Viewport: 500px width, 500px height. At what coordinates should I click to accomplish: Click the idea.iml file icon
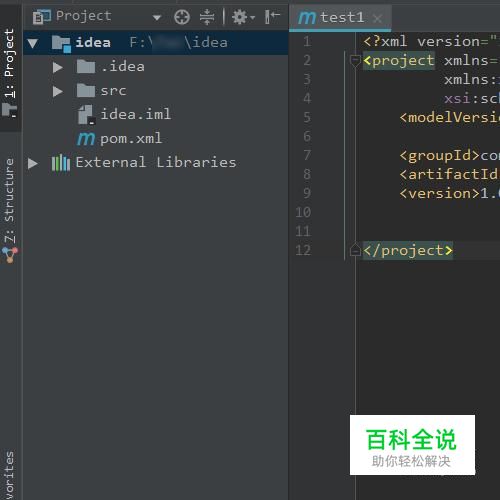(86, 115)
